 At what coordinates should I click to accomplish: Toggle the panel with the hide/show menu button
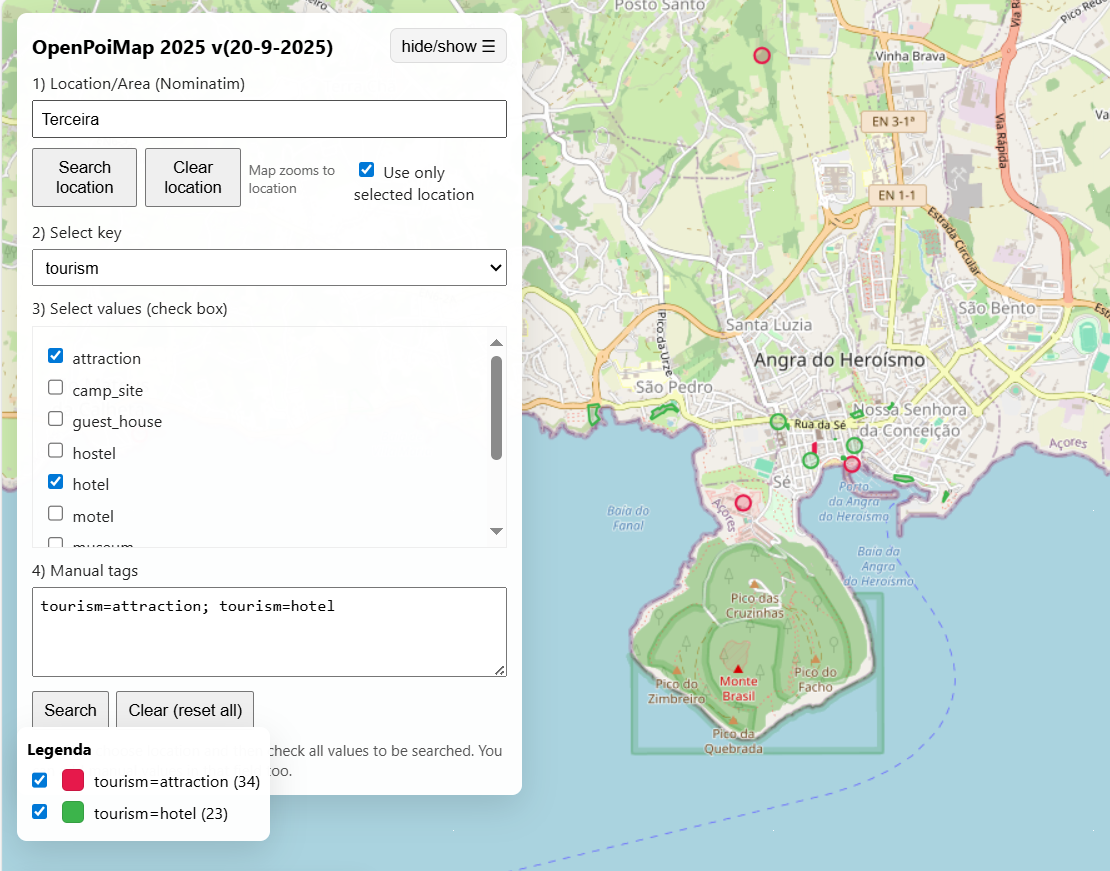pos(448,46)
